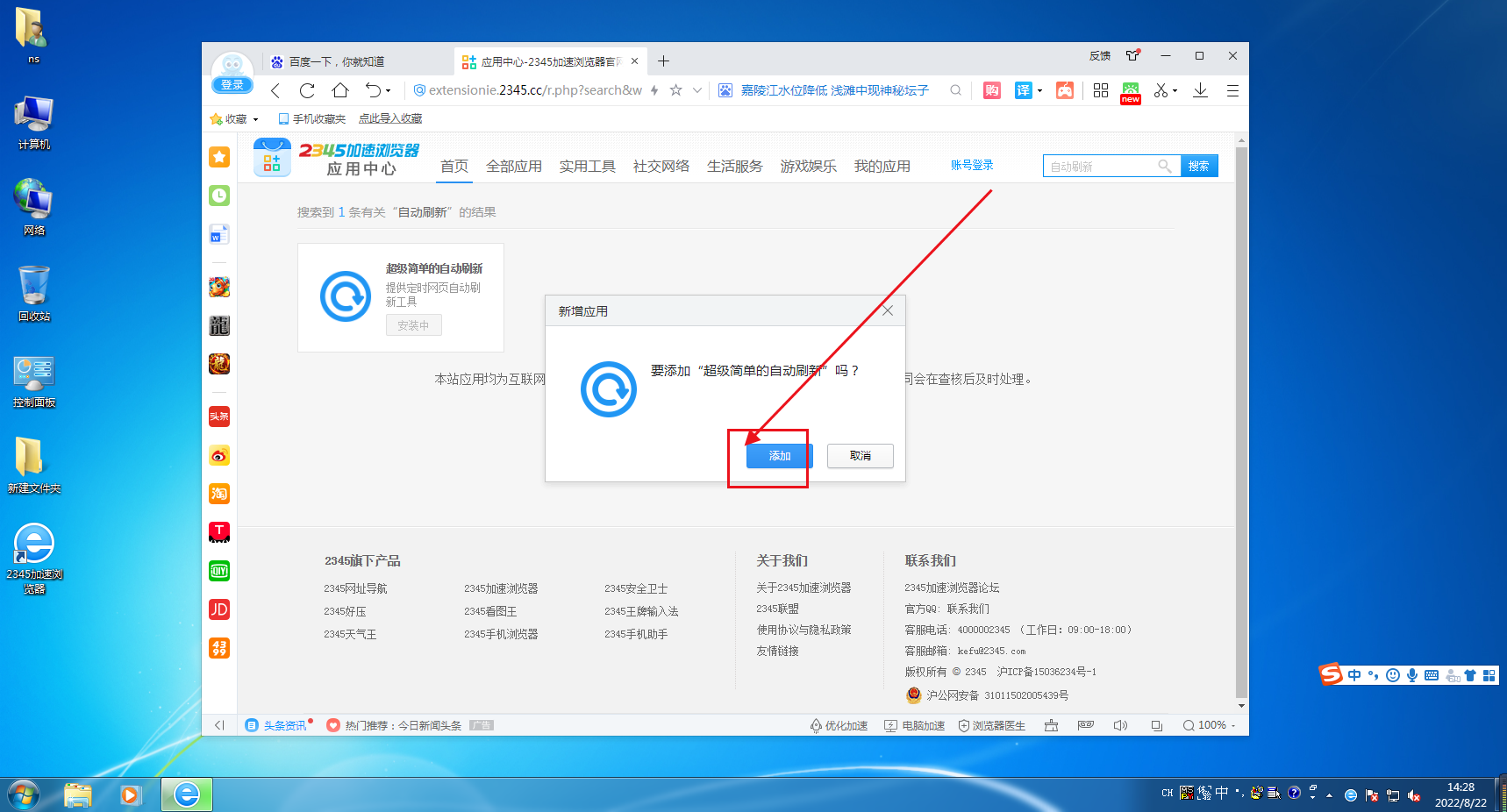
Task: Open the browser main menu hamburger icon
Action: [x=1232, y=90]
